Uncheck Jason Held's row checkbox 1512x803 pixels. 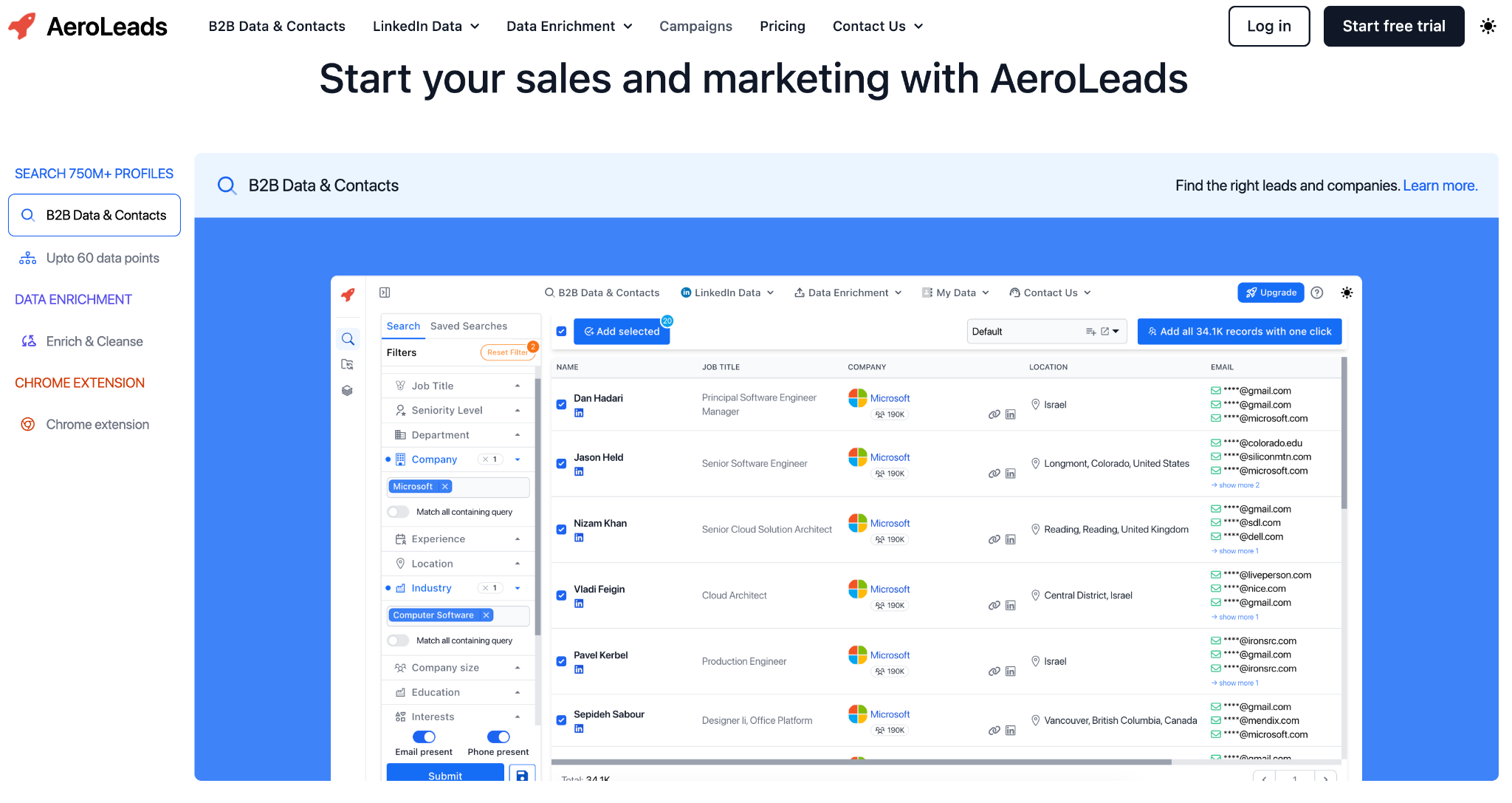561,463
